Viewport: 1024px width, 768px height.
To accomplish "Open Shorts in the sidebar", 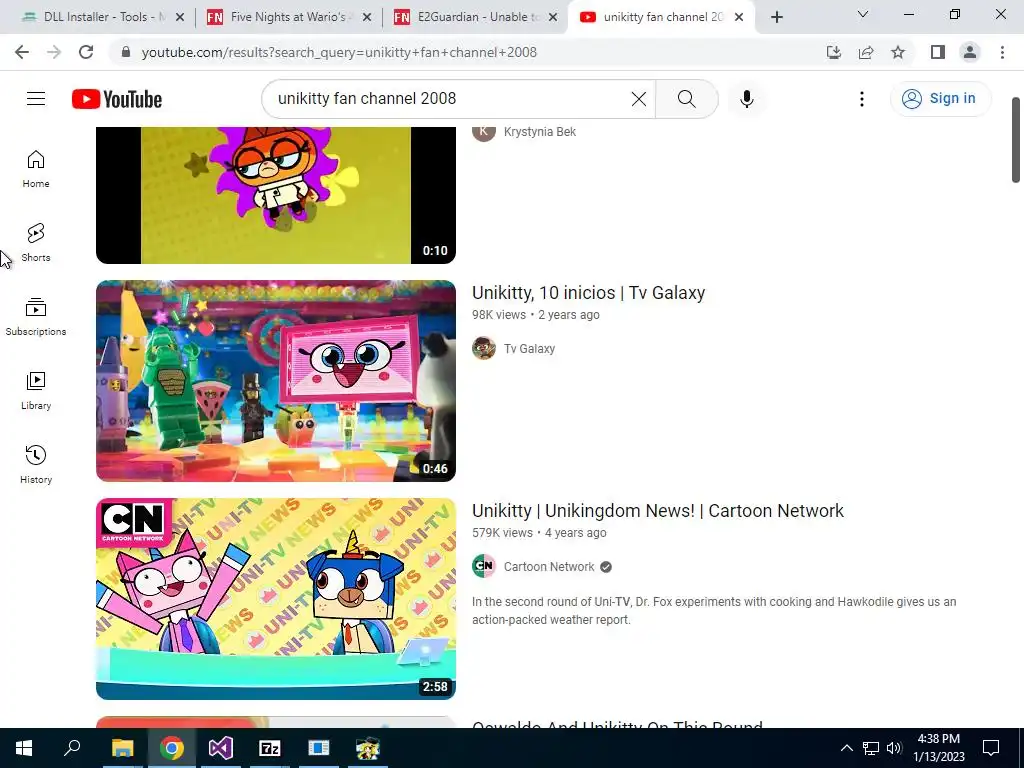I will tap(36, 243).
